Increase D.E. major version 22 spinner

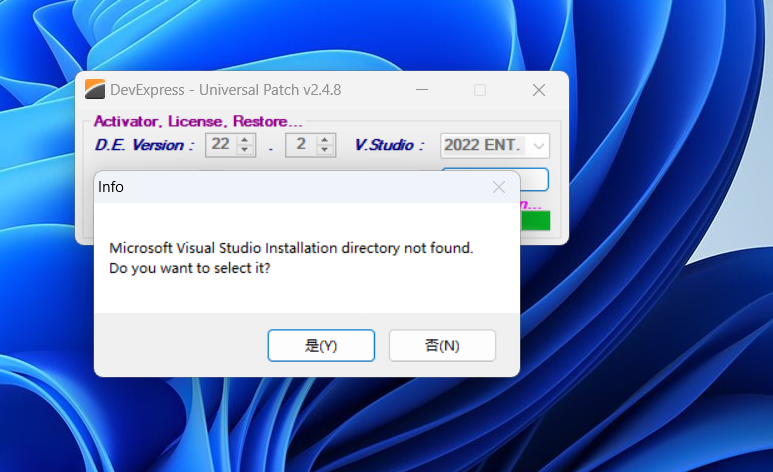[x=245, y=140]
